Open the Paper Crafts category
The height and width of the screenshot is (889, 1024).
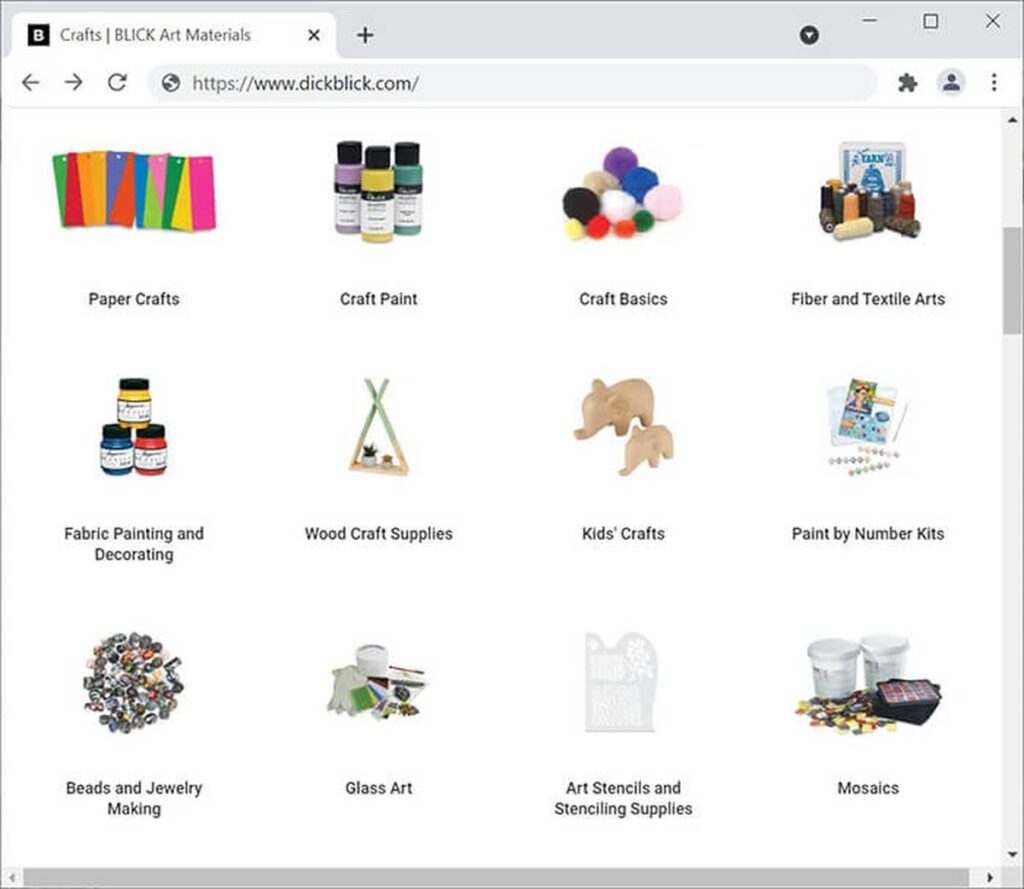(133, 298)
